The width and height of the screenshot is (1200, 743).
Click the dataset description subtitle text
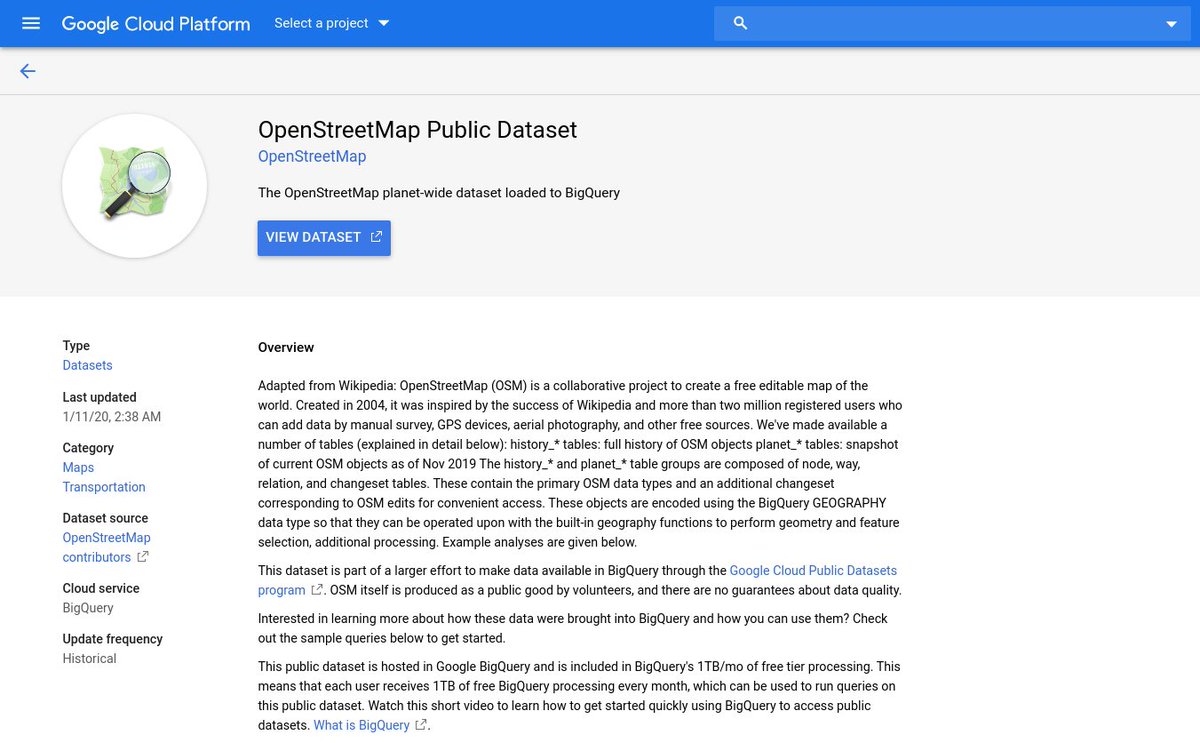coord(439,193)
